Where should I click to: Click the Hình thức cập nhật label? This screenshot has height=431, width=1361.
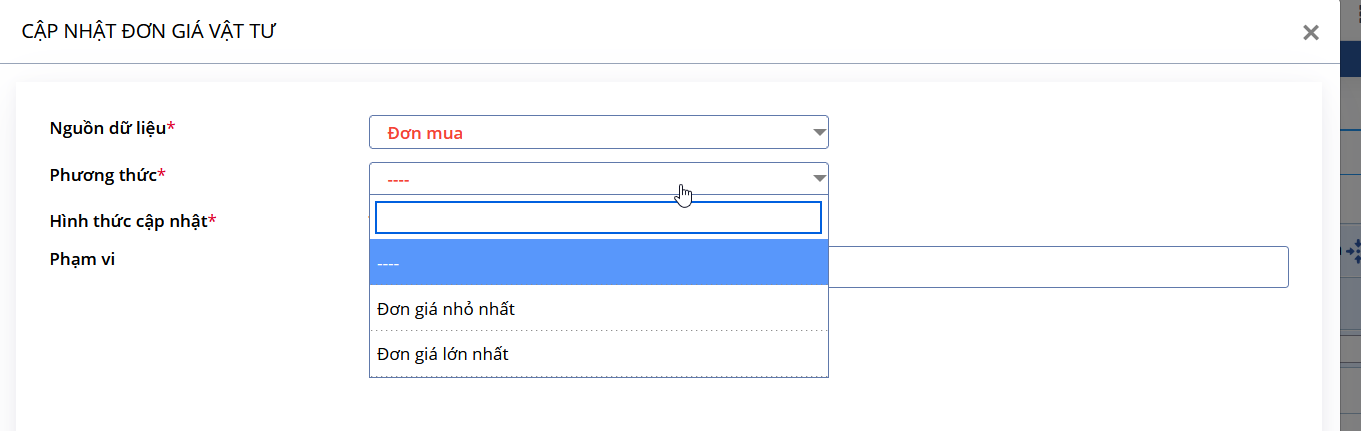coord(128,221)
